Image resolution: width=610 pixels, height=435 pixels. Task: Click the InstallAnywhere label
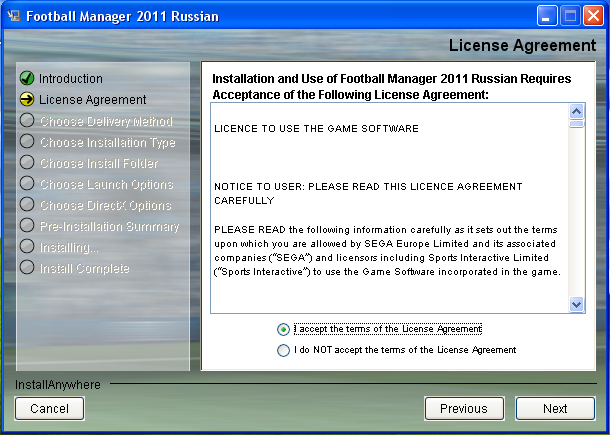pyautogui.click(x=58, y=385)
